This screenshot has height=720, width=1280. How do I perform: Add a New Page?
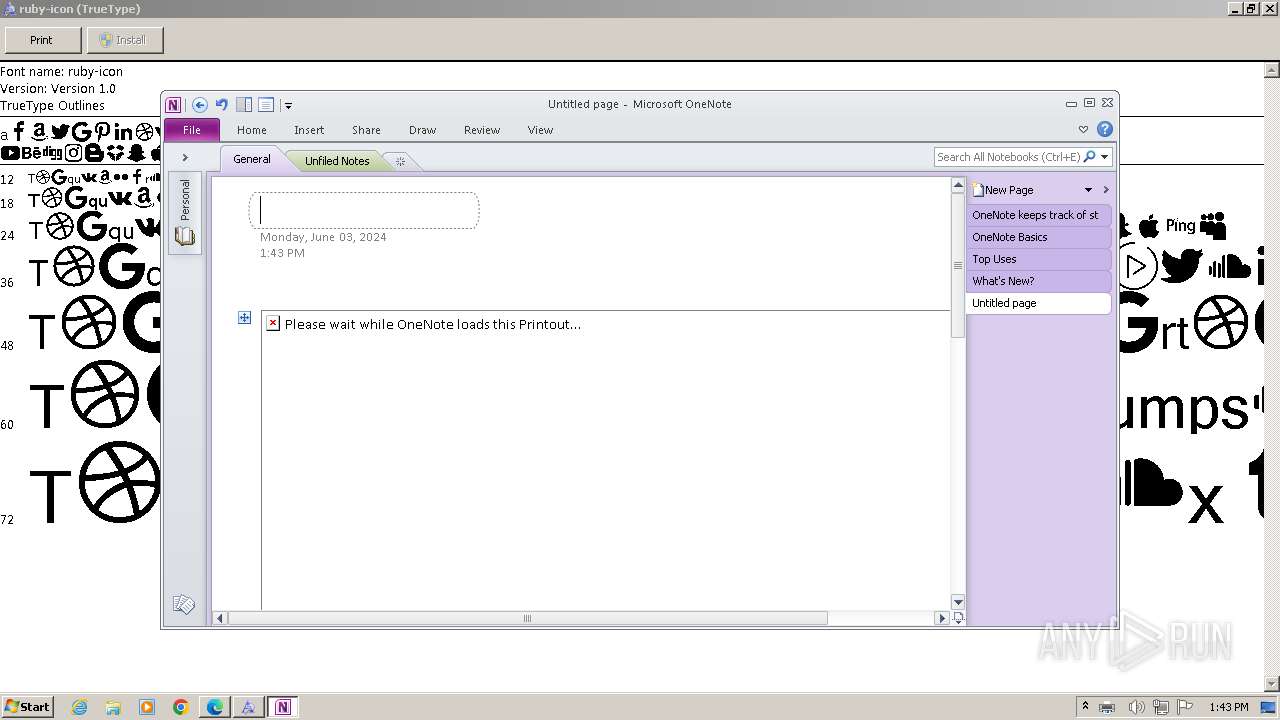click(1003, 190)
